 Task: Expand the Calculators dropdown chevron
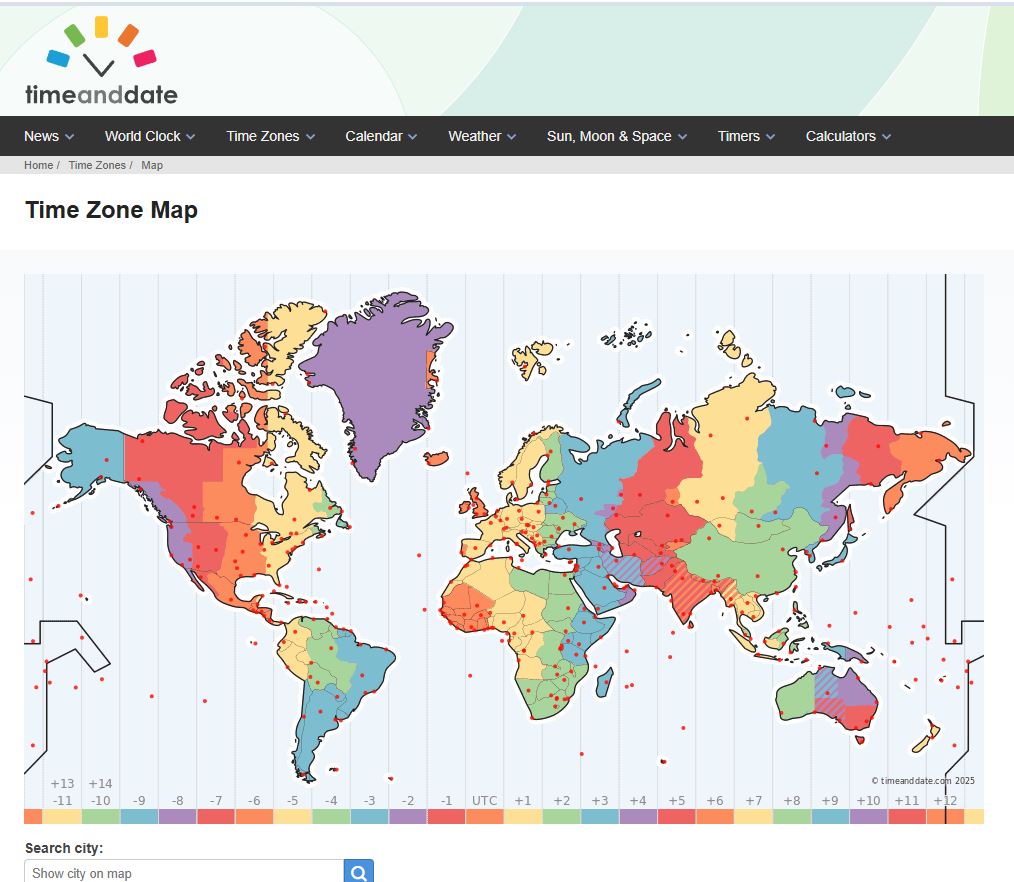pyautogui.click(x=887, y=137)
